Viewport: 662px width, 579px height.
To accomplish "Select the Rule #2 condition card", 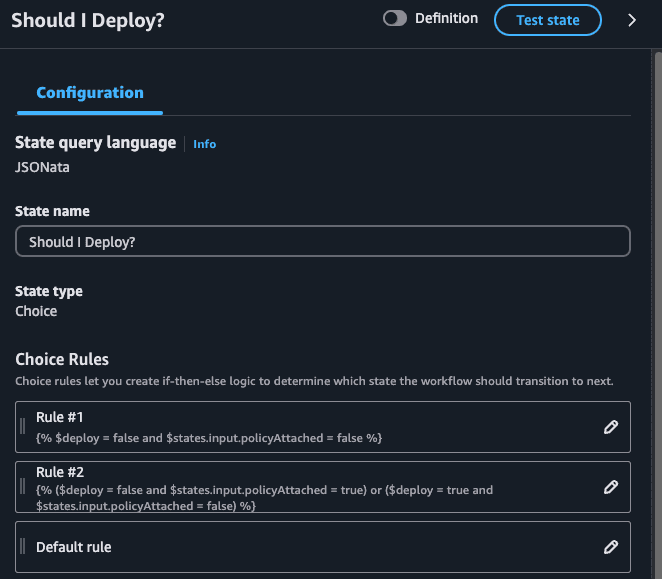I will 323,487.
